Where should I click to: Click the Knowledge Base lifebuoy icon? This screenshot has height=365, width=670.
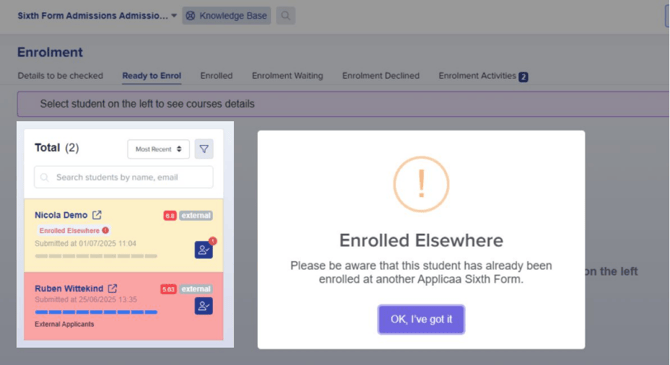coord(191,16)
